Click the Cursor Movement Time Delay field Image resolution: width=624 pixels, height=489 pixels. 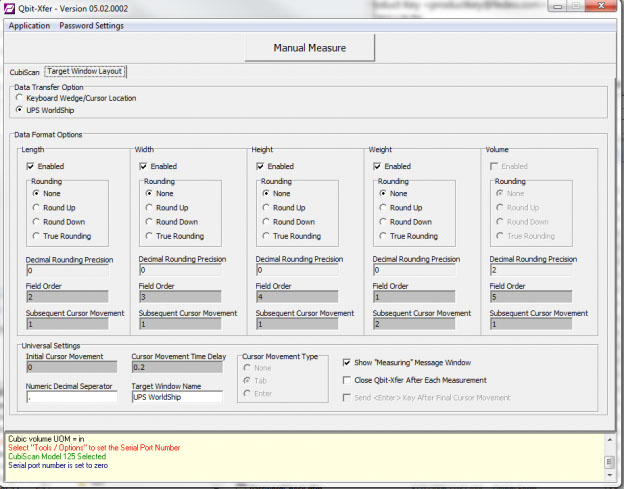click(176, 367)
